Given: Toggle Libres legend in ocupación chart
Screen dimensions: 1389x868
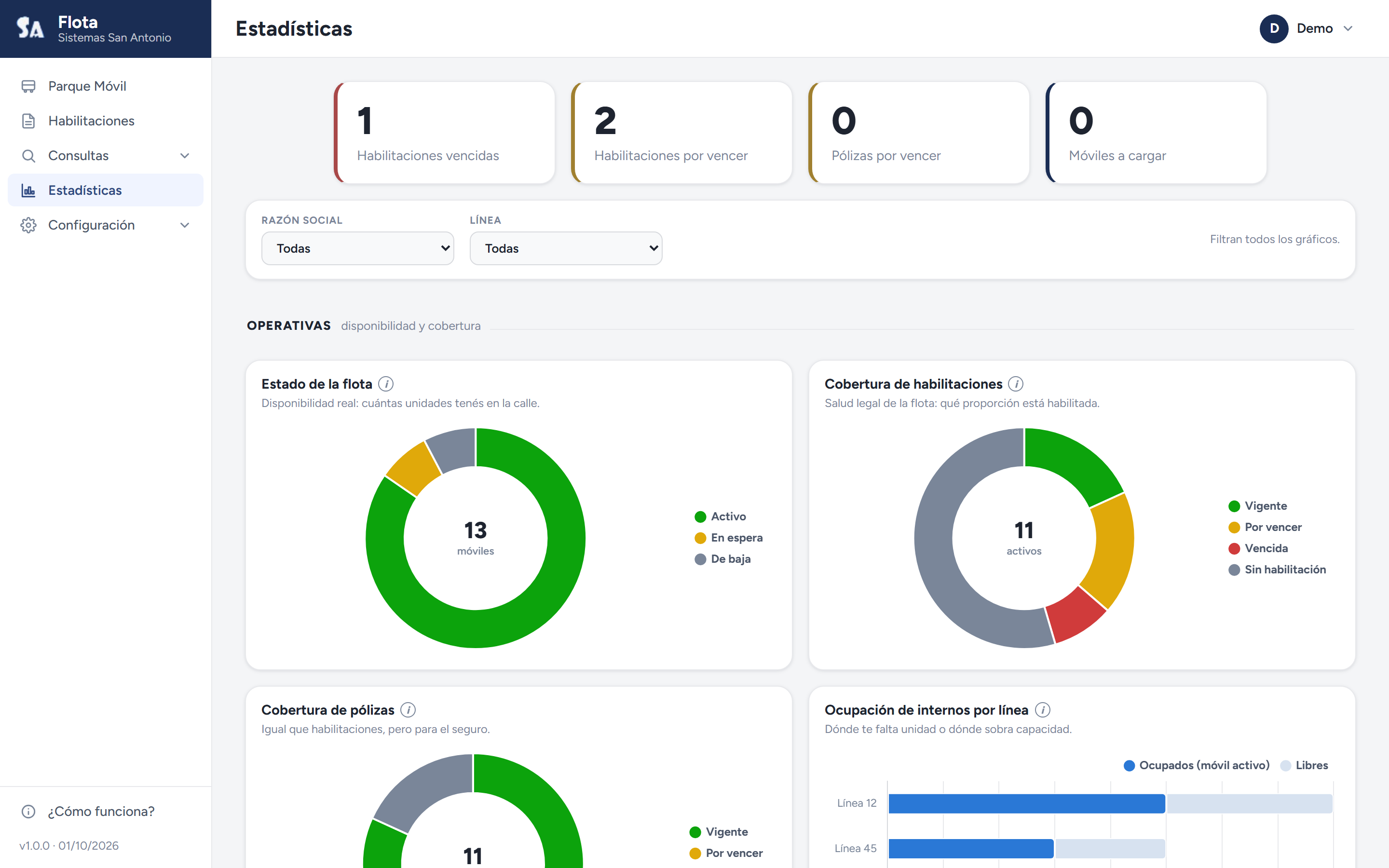Looking at the screenshot, I should click(x=1304, y=765).
